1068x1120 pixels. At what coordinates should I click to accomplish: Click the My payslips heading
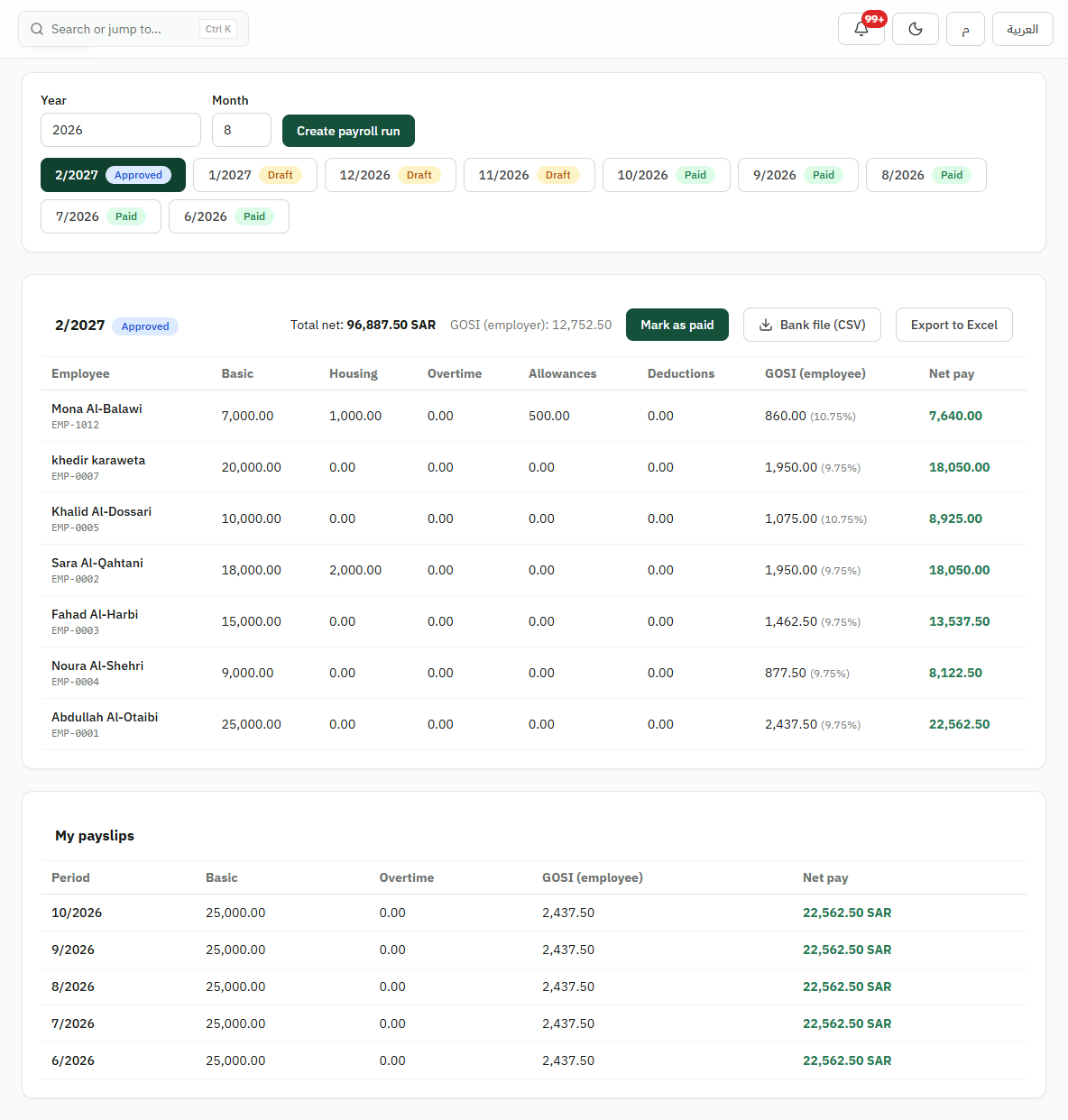95,836
